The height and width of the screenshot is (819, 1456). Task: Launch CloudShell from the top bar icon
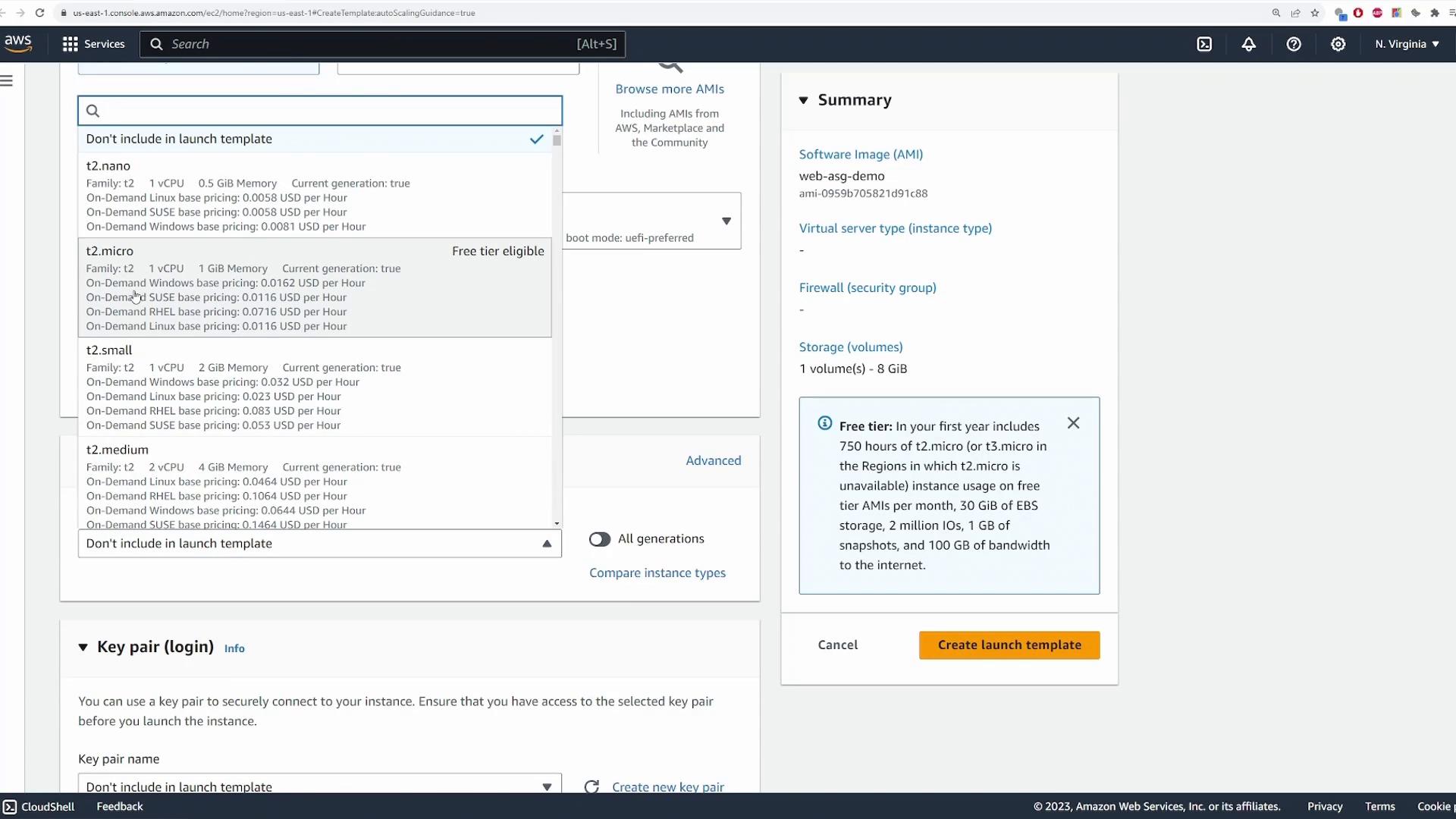(1204, 44)
